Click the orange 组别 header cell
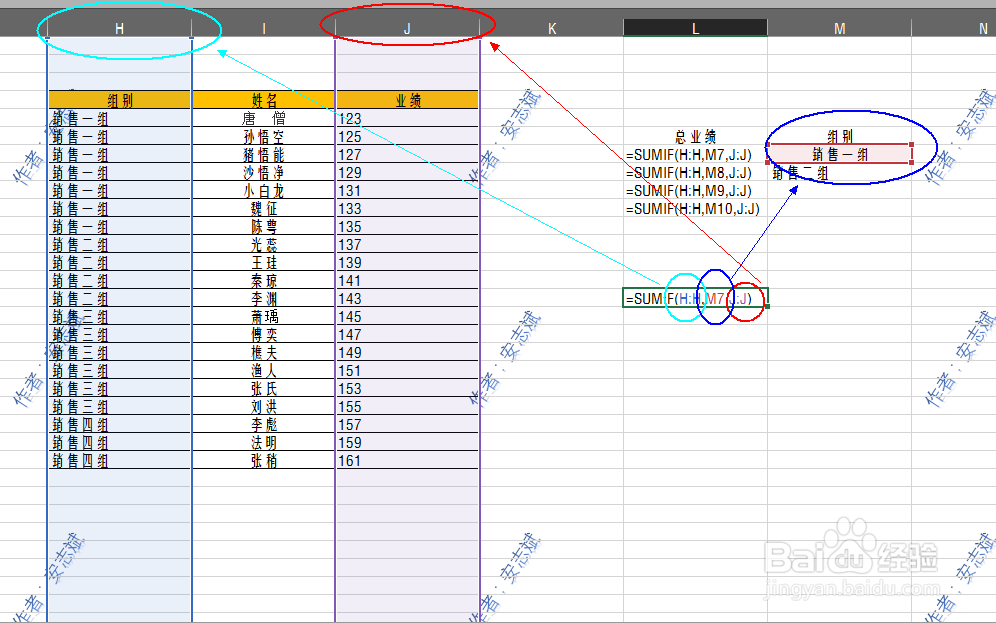 (119, 99)
